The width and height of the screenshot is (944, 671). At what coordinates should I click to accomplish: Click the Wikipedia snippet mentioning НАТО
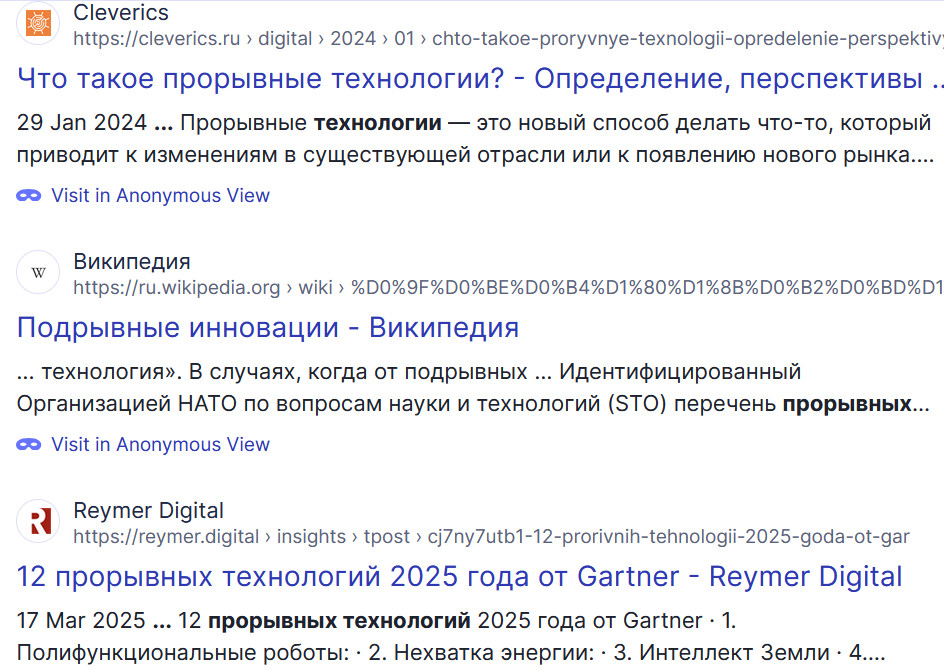(400, 404)
